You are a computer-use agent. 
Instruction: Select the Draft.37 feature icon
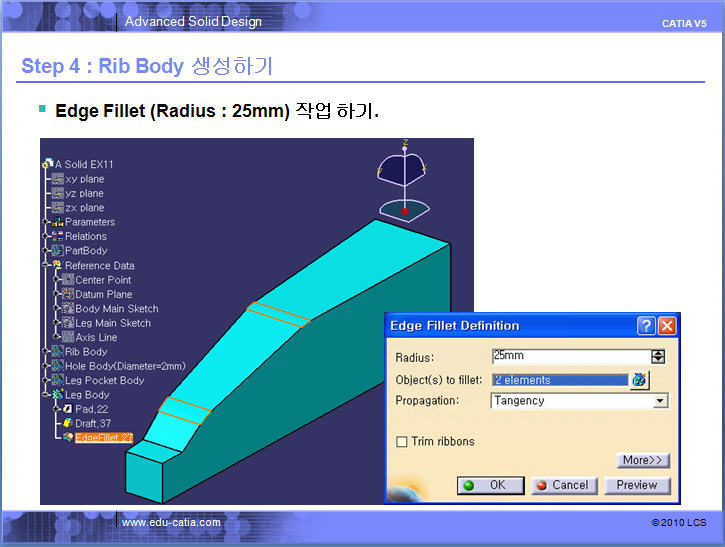[67, 424]
